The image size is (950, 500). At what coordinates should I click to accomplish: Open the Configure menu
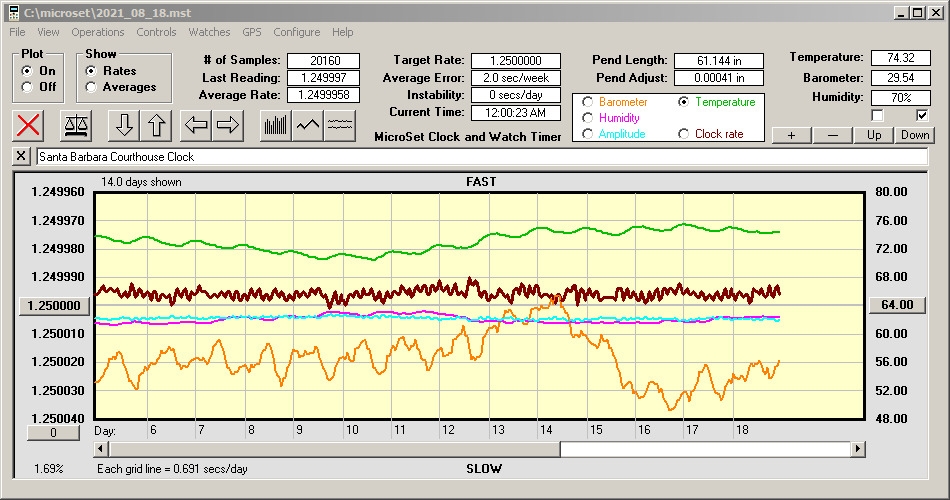click(x=297, y=32)
